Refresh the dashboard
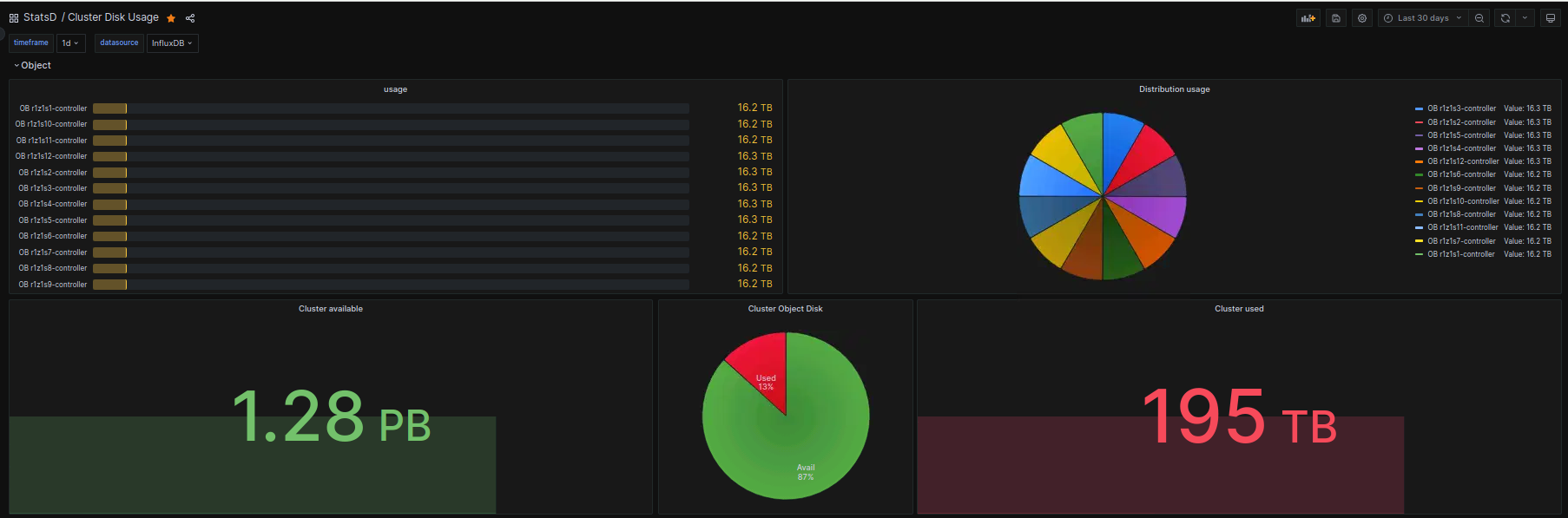Image resolution: width=1568 pixels, height=518 pixels. point(1505,18)
